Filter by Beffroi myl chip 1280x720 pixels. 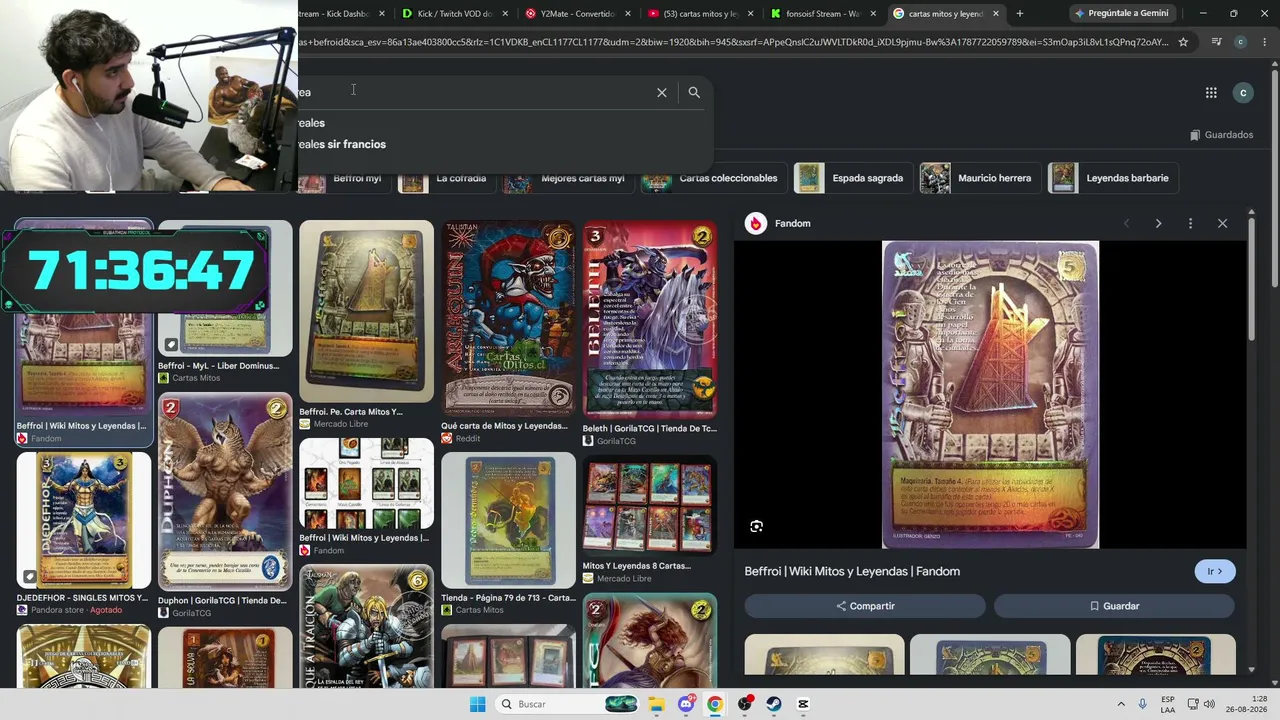tap(343, 179)
